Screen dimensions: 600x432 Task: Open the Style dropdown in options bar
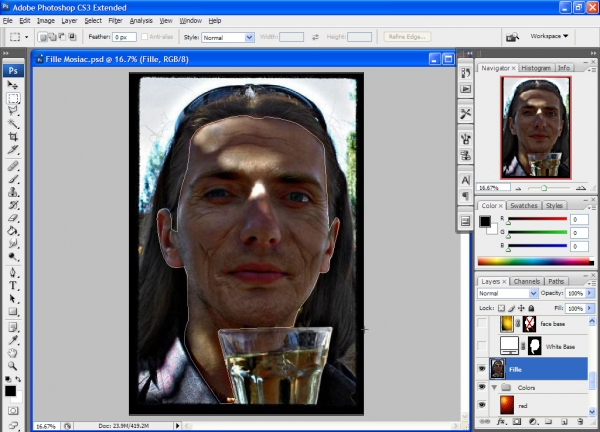click(249, 37)
